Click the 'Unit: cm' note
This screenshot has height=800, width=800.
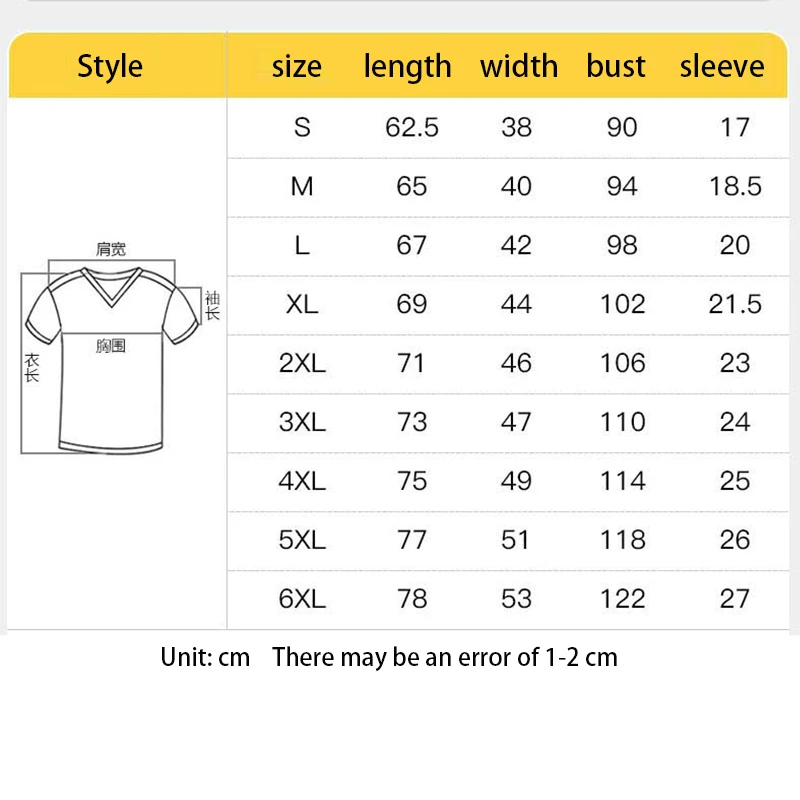205,657
